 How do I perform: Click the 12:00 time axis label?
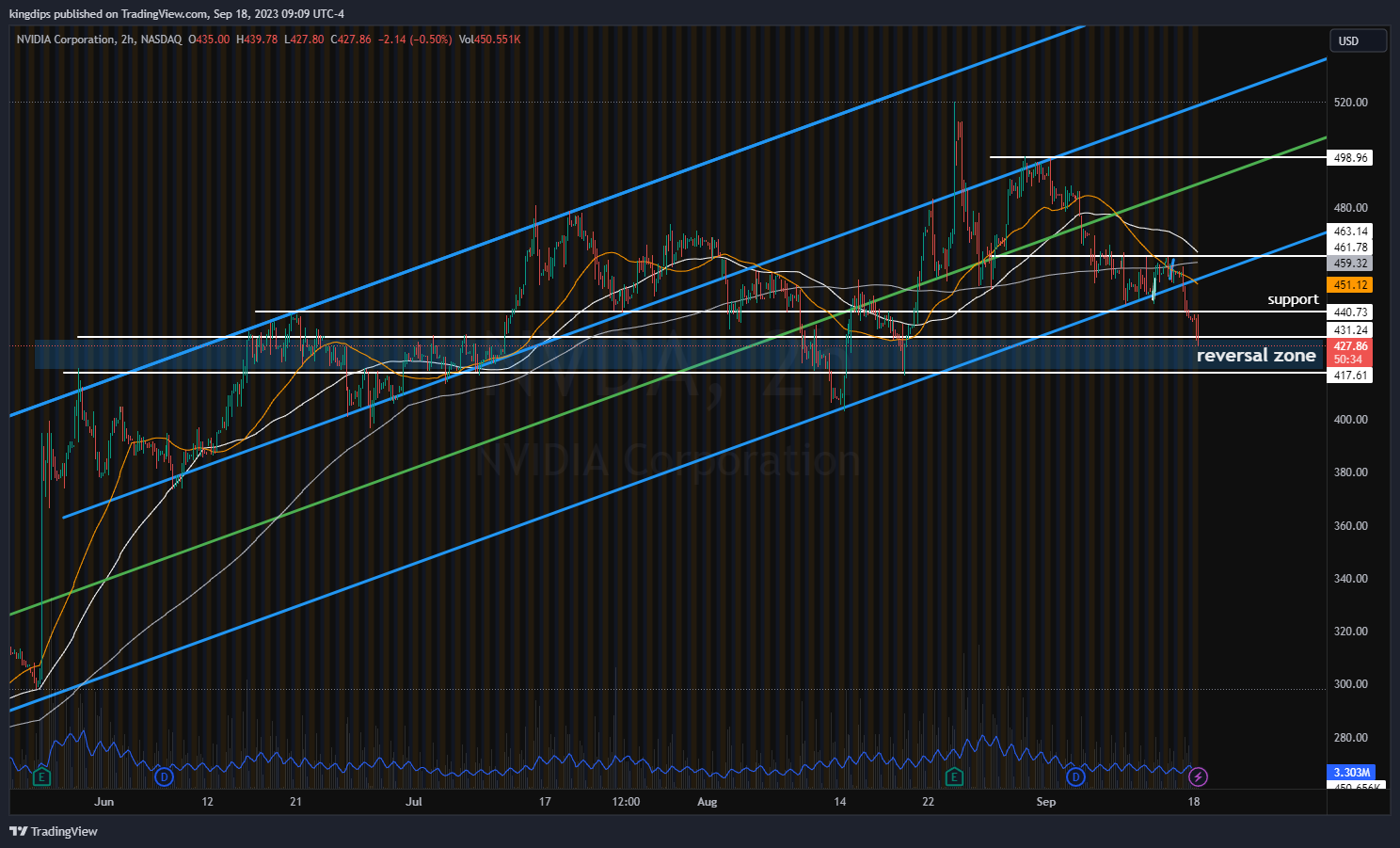point(626,802)
